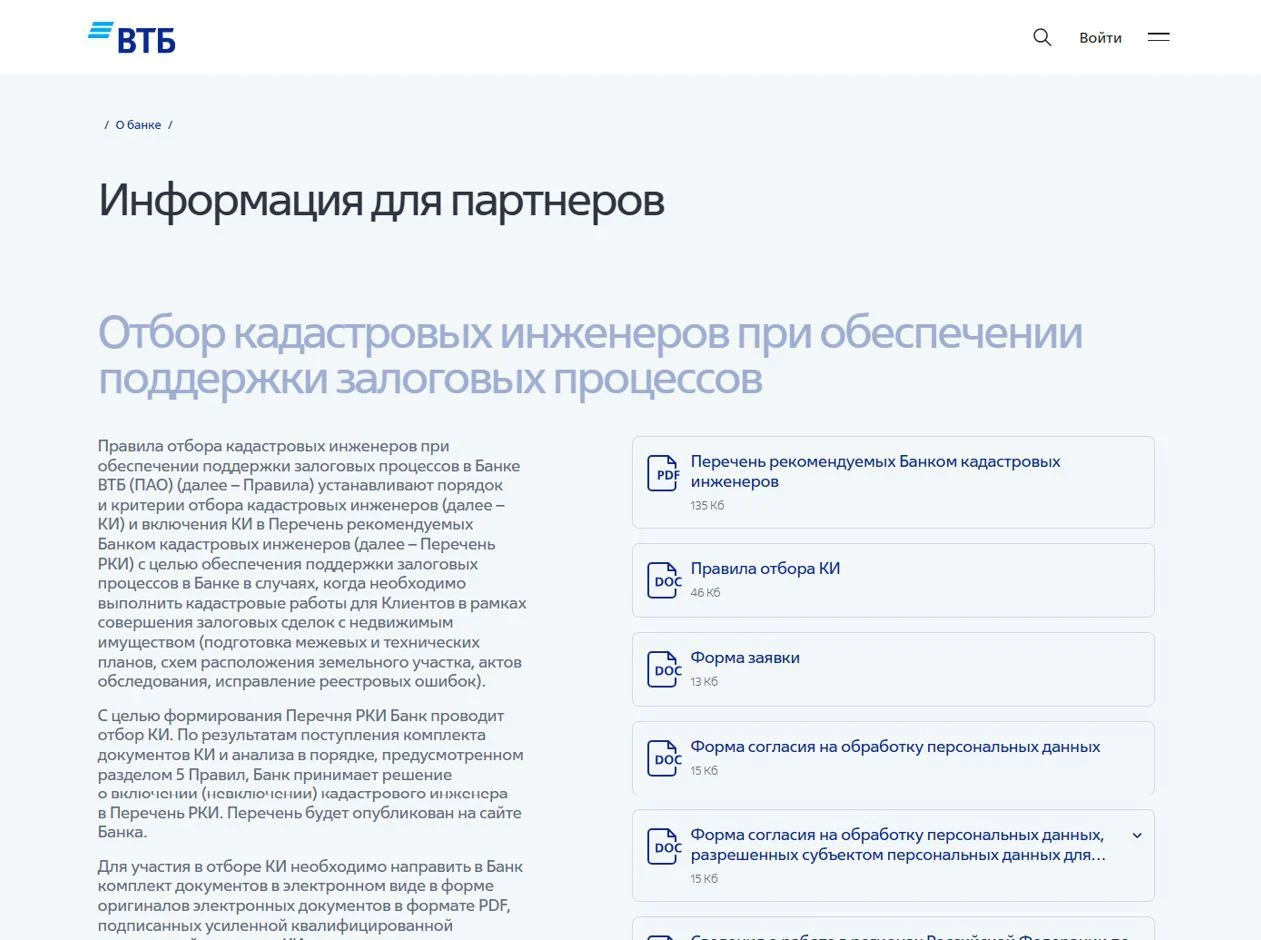The image size is (1261, 940).
Task: Click the paragraph starting С целью формирования Перечня
Action: tap(311, 773)
